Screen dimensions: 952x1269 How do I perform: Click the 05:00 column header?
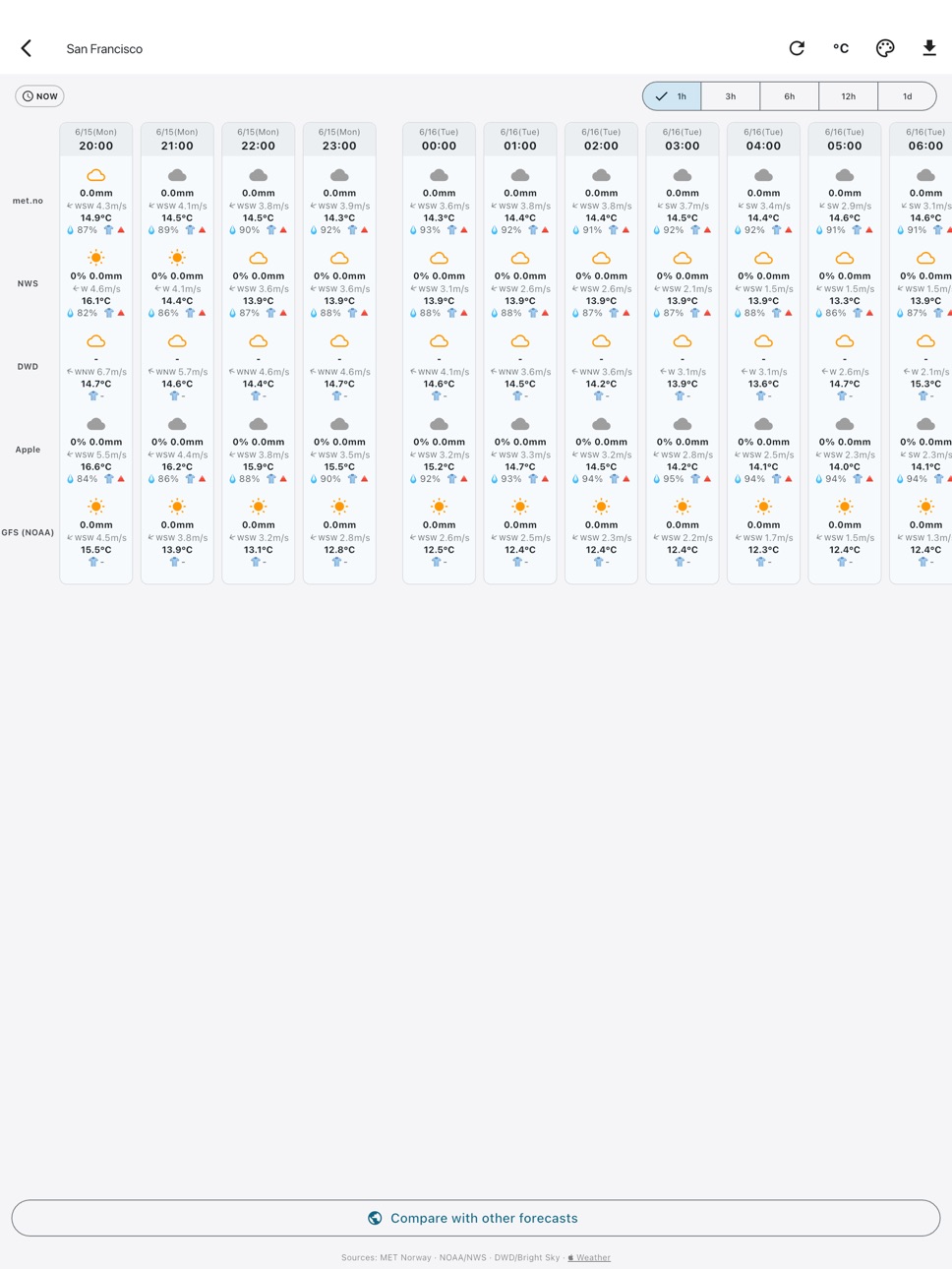(x=845, y=140)
